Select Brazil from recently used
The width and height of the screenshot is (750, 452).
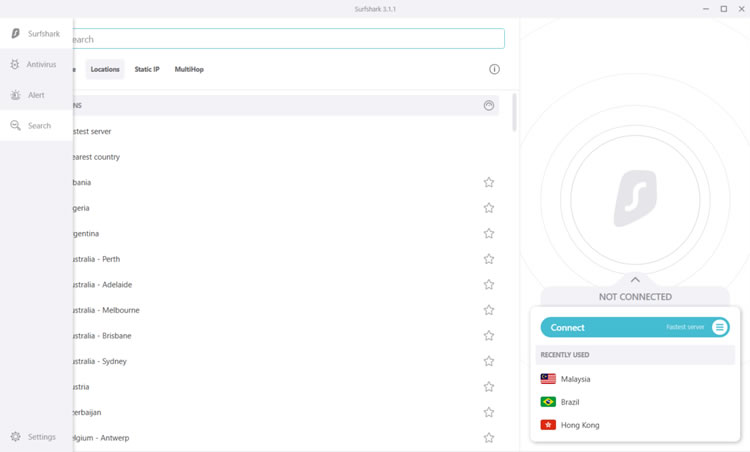tap(635, 402)
